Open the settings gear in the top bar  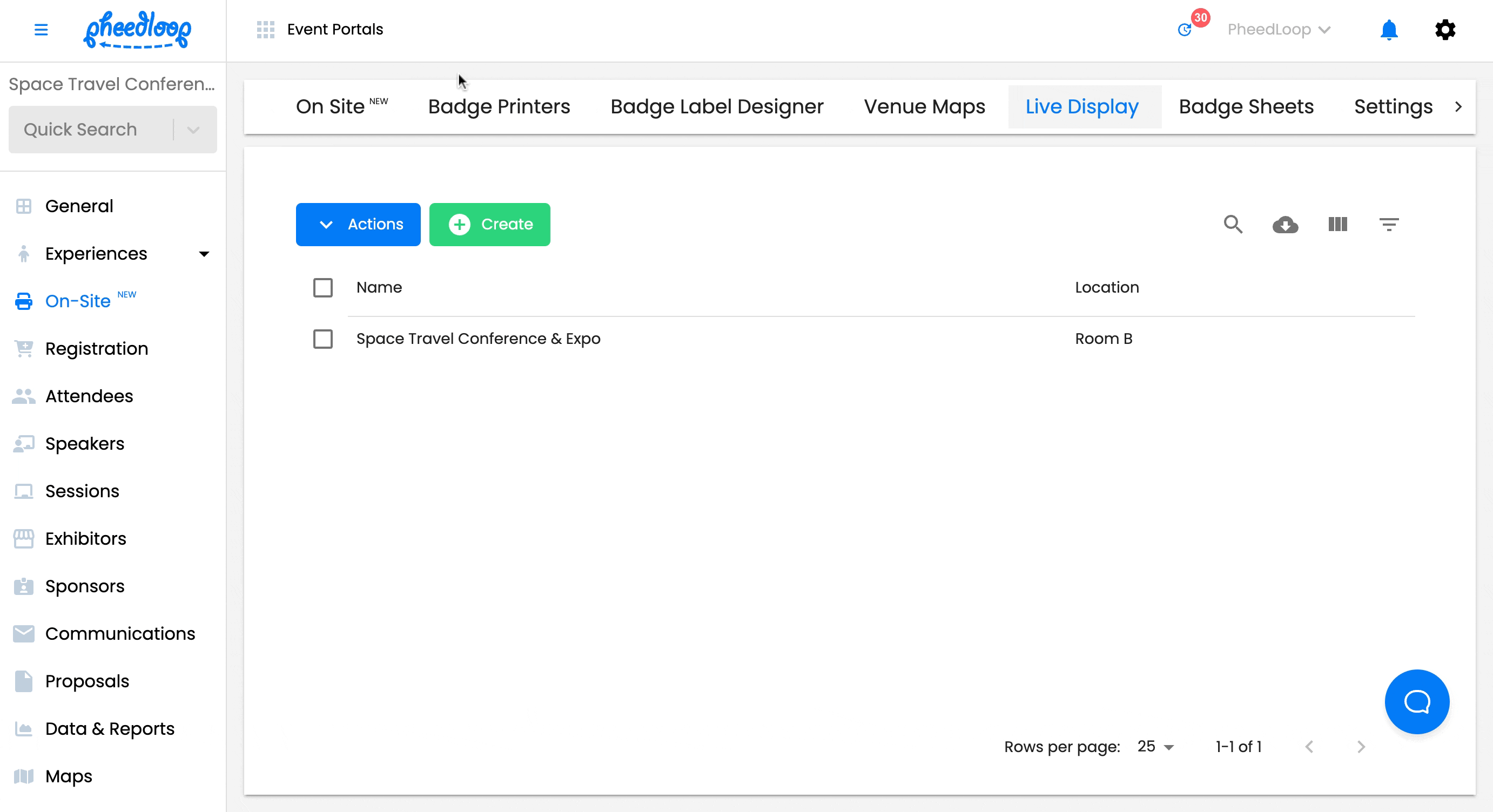1445,30
